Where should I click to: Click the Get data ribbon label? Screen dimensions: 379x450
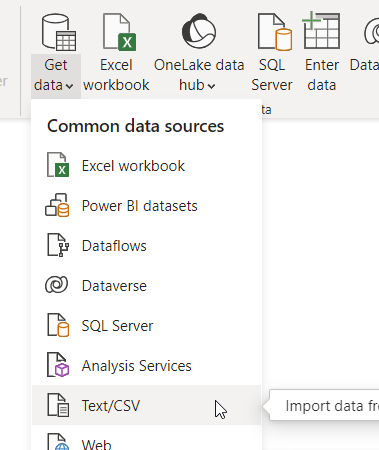(53, 75)
